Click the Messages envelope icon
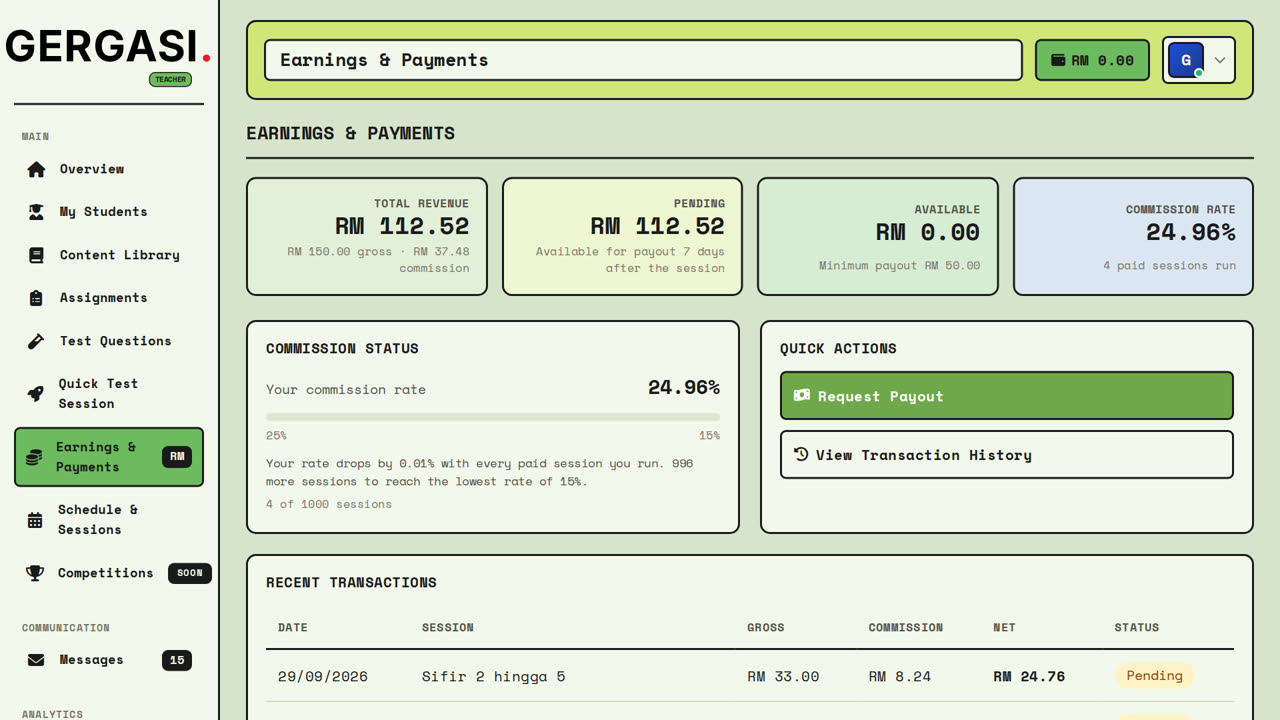 (x=36, y=660)
